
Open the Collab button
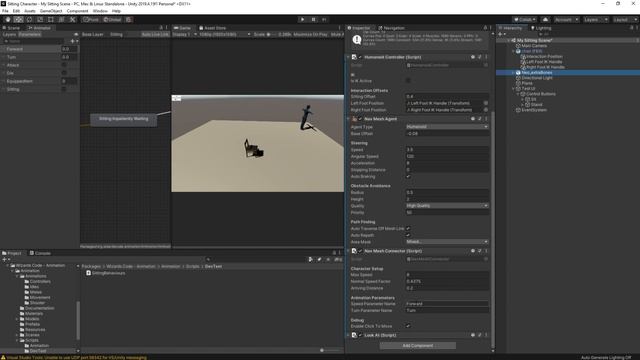point(524,20)
